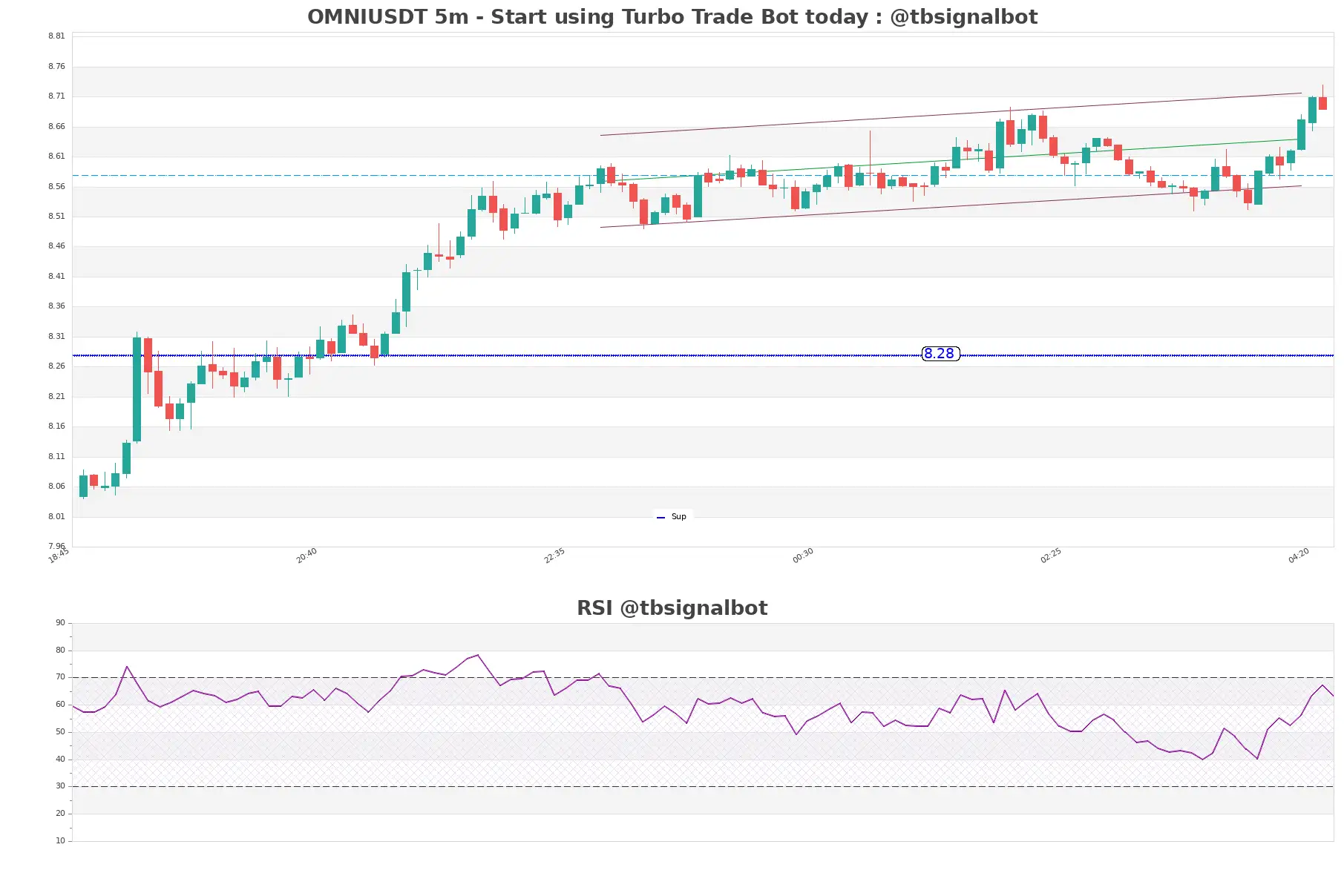This screenshot has width=1344, height=896.
Task: Click the 18:45 time axis label
Action: (59, 556)
